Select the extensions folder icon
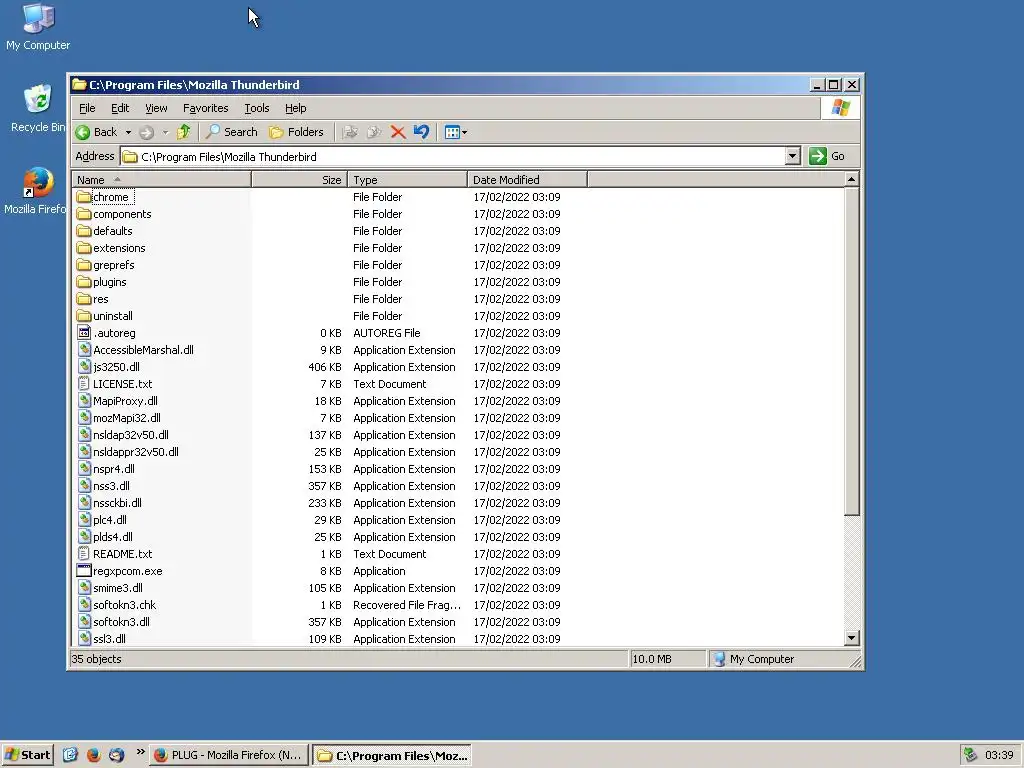This screenshot has width=1024, height=768. point(84,248)
